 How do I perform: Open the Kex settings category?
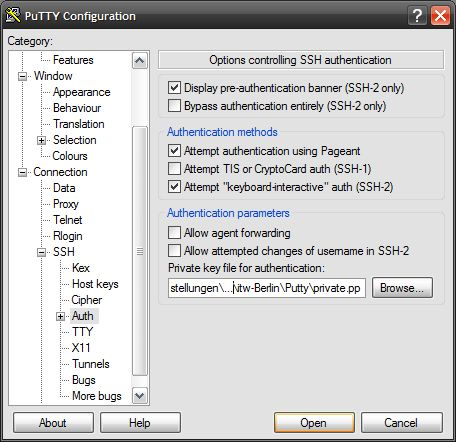click(x=81, y=268)
